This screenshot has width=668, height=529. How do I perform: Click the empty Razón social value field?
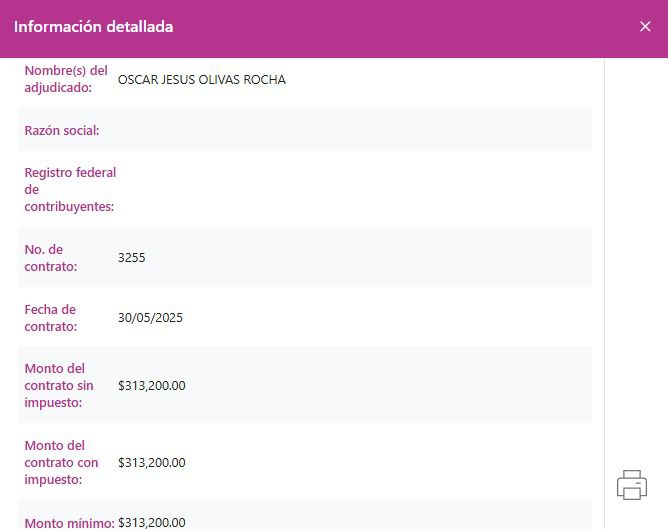[350, 131]
